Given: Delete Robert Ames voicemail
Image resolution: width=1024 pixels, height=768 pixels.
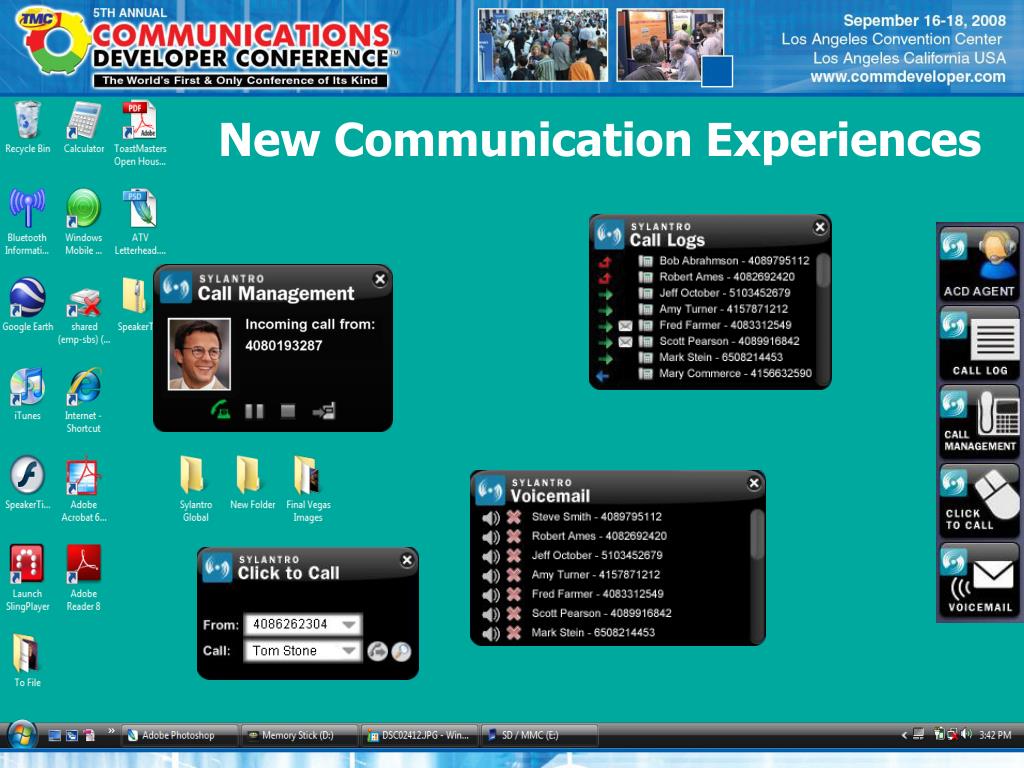Looking at the screenshot, I should click(514, 536).
